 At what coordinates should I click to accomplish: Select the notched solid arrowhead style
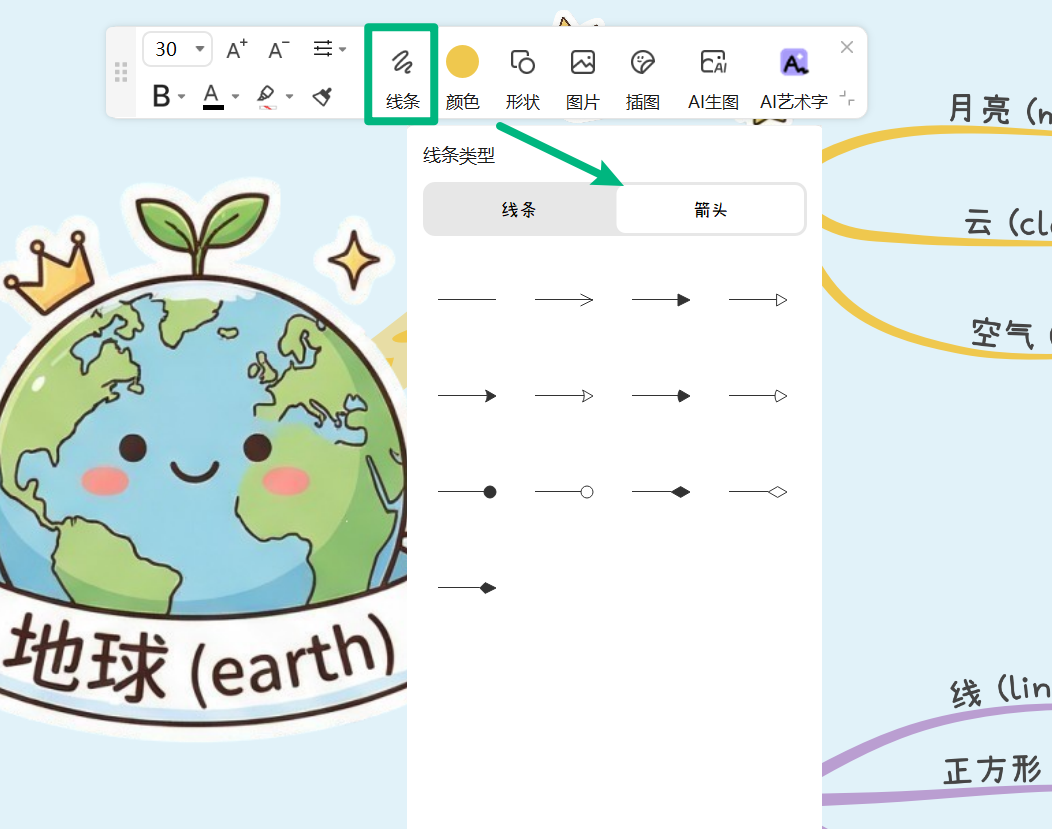(x=467, y=396)
